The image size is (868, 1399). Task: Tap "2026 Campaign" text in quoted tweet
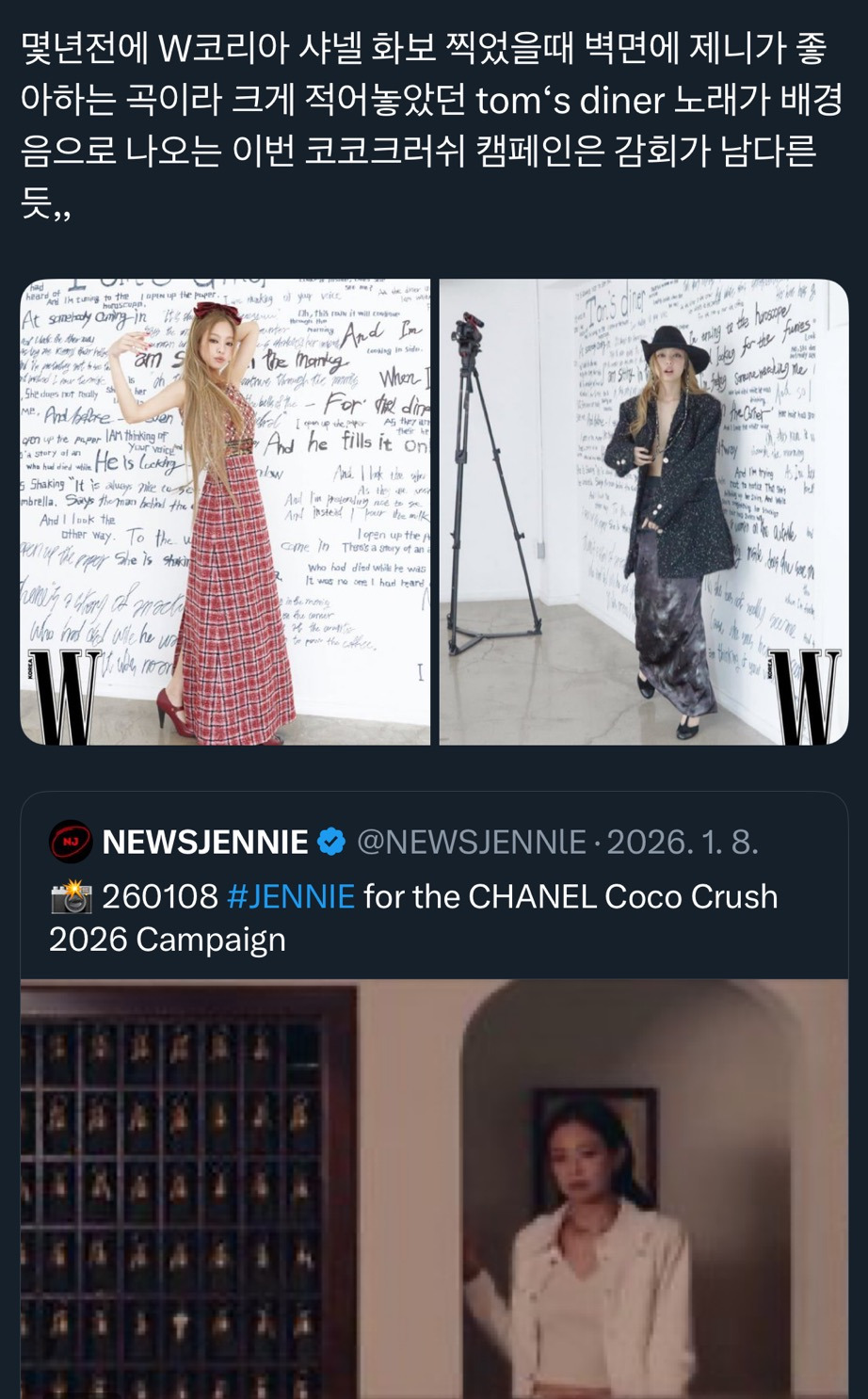coord(168,940)
